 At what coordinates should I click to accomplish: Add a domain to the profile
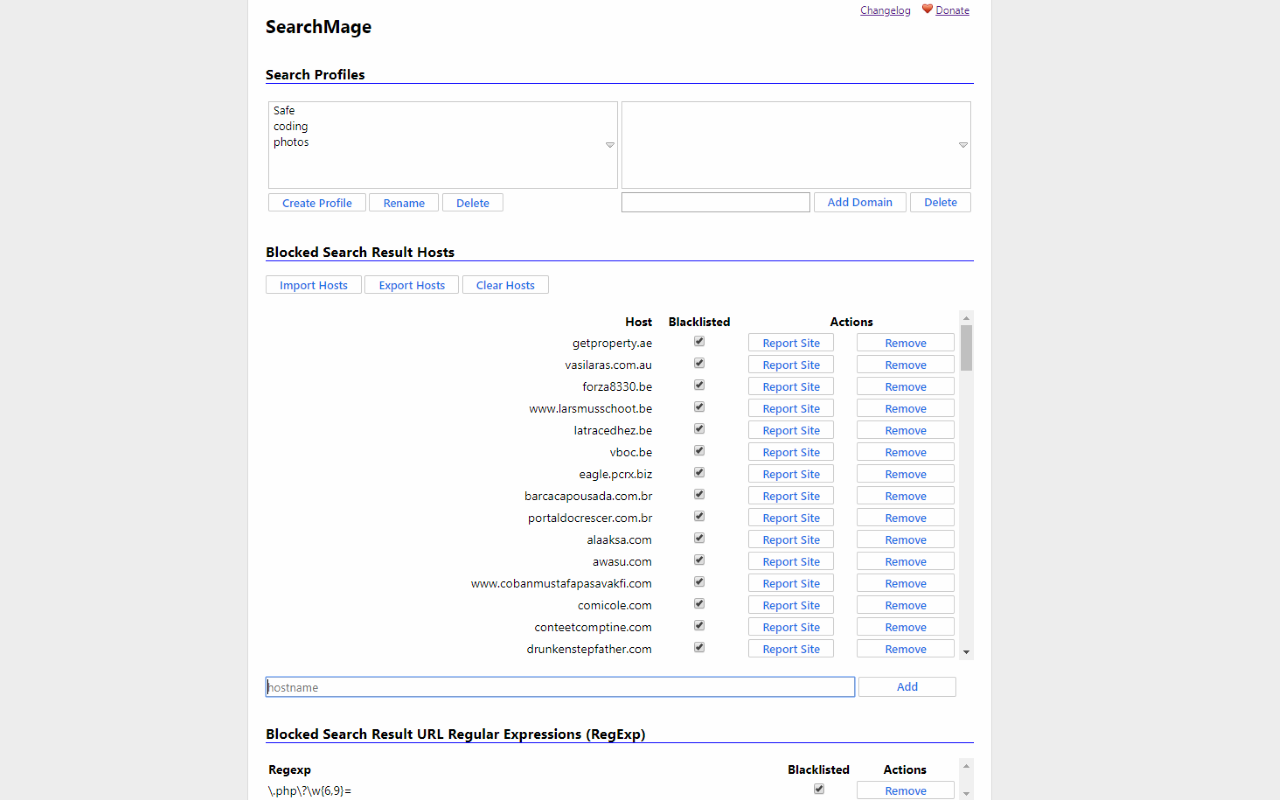pos(860,201)
